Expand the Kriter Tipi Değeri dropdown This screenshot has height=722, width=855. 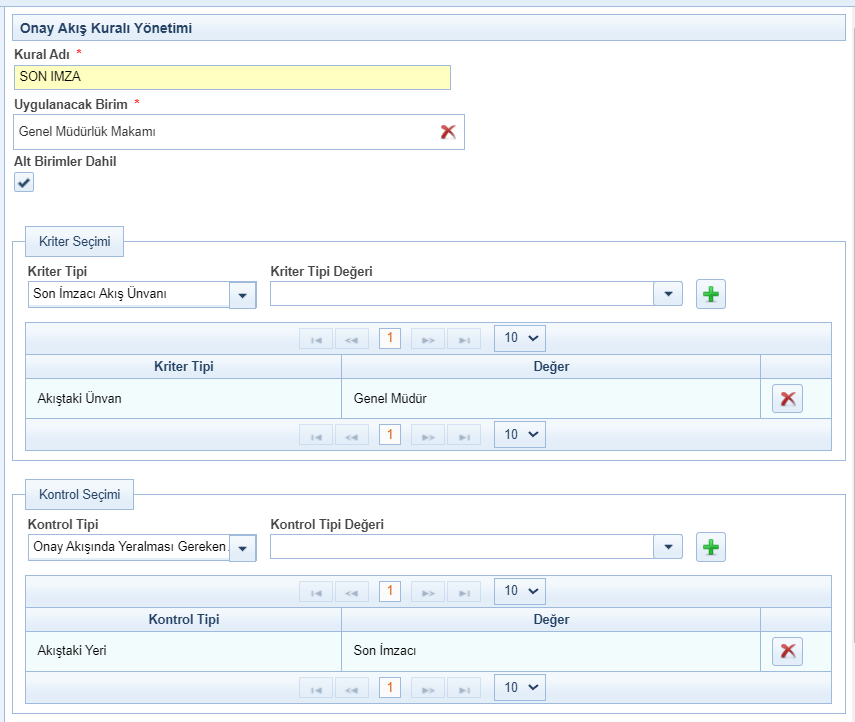(667, 294)
